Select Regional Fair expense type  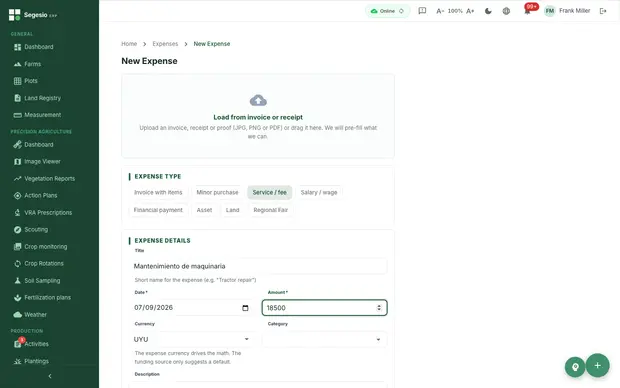click(271, 210)
